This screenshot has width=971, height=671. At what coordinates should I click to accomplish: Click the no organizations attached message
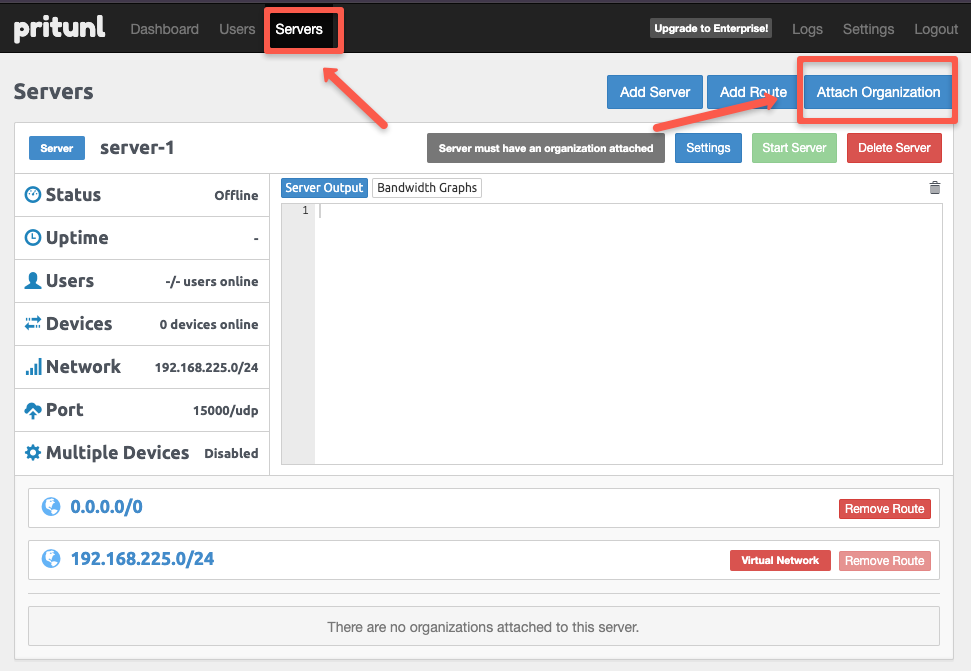click(483, 627)
